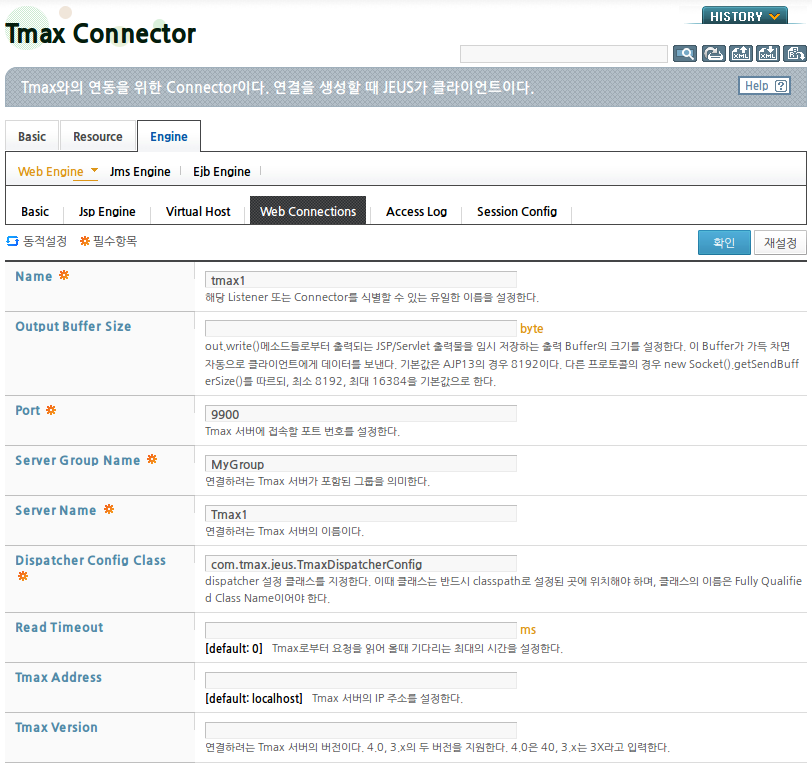Click the 확인 confirm button
This screenshot has width=812, height=769.
724,242
